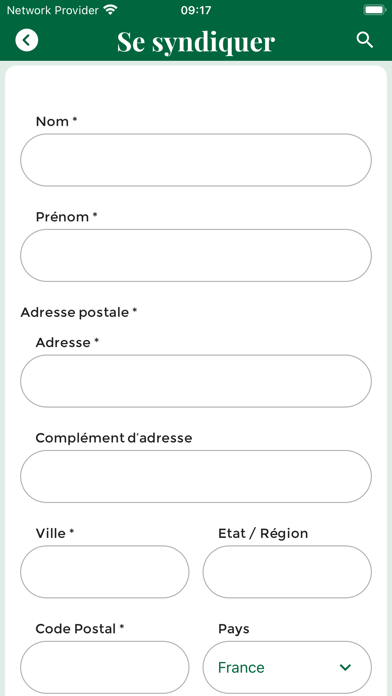Tap the 09:17 clock in status bar
This screenshot has width=392, height=696.
point(196,10)
